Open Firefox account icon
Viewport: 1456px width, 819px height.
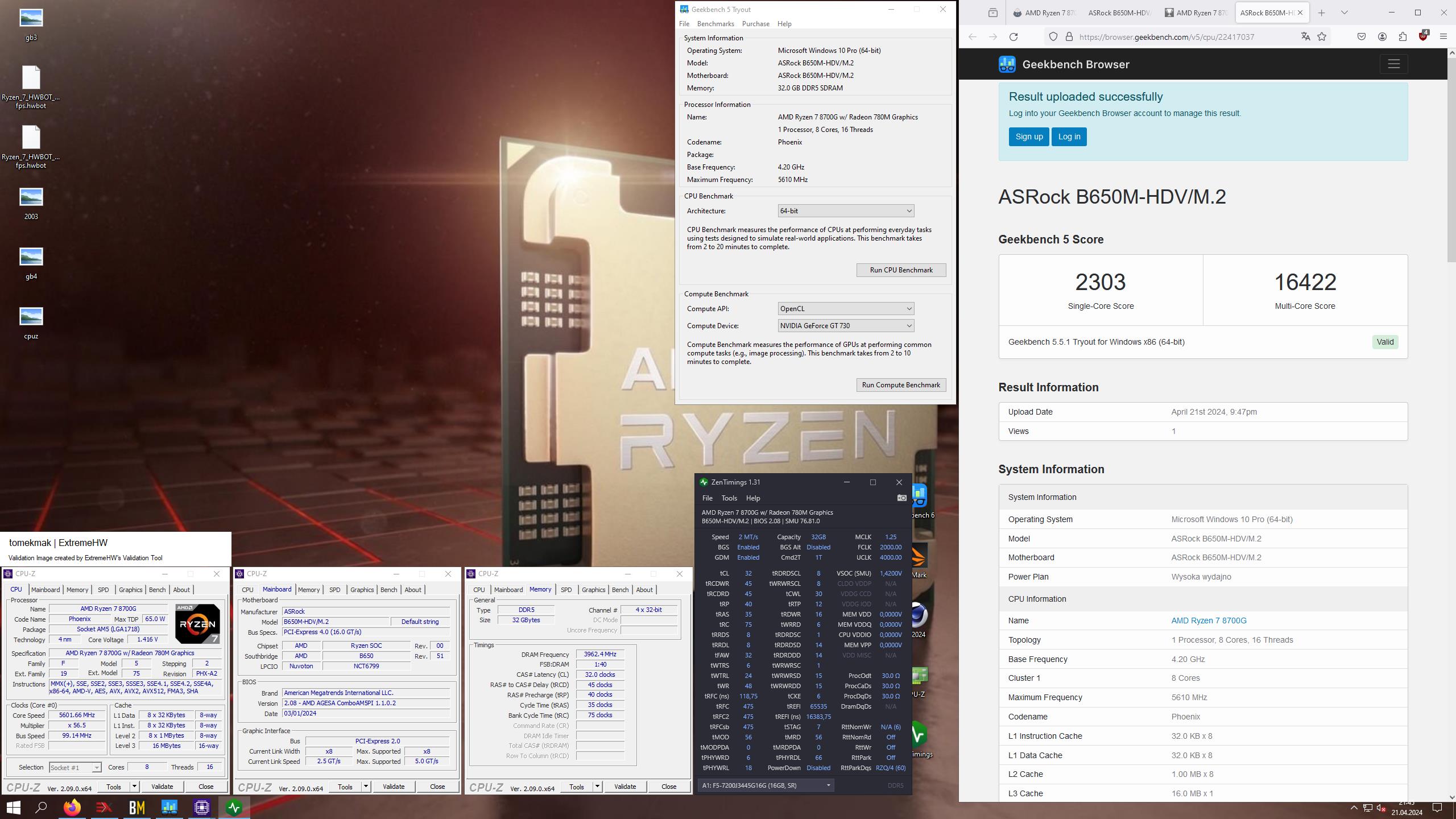coord(1382,36)
